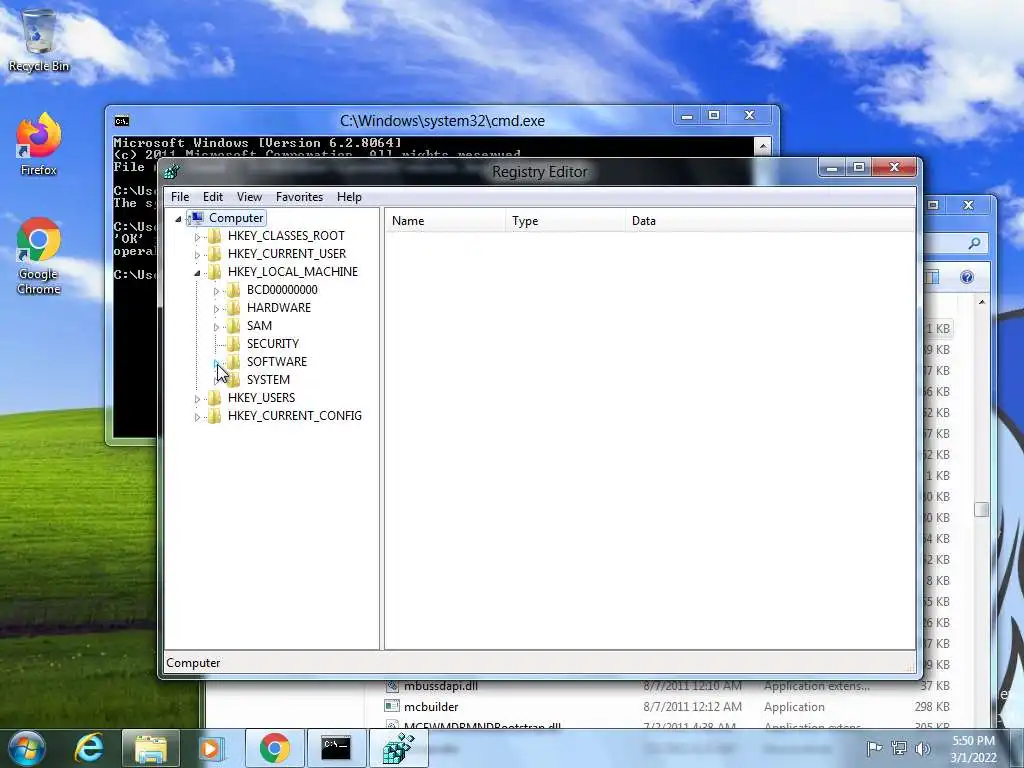Close the Registry Editor window
Viewport: 1024px width, 768px height.
(x=895, y=168)
